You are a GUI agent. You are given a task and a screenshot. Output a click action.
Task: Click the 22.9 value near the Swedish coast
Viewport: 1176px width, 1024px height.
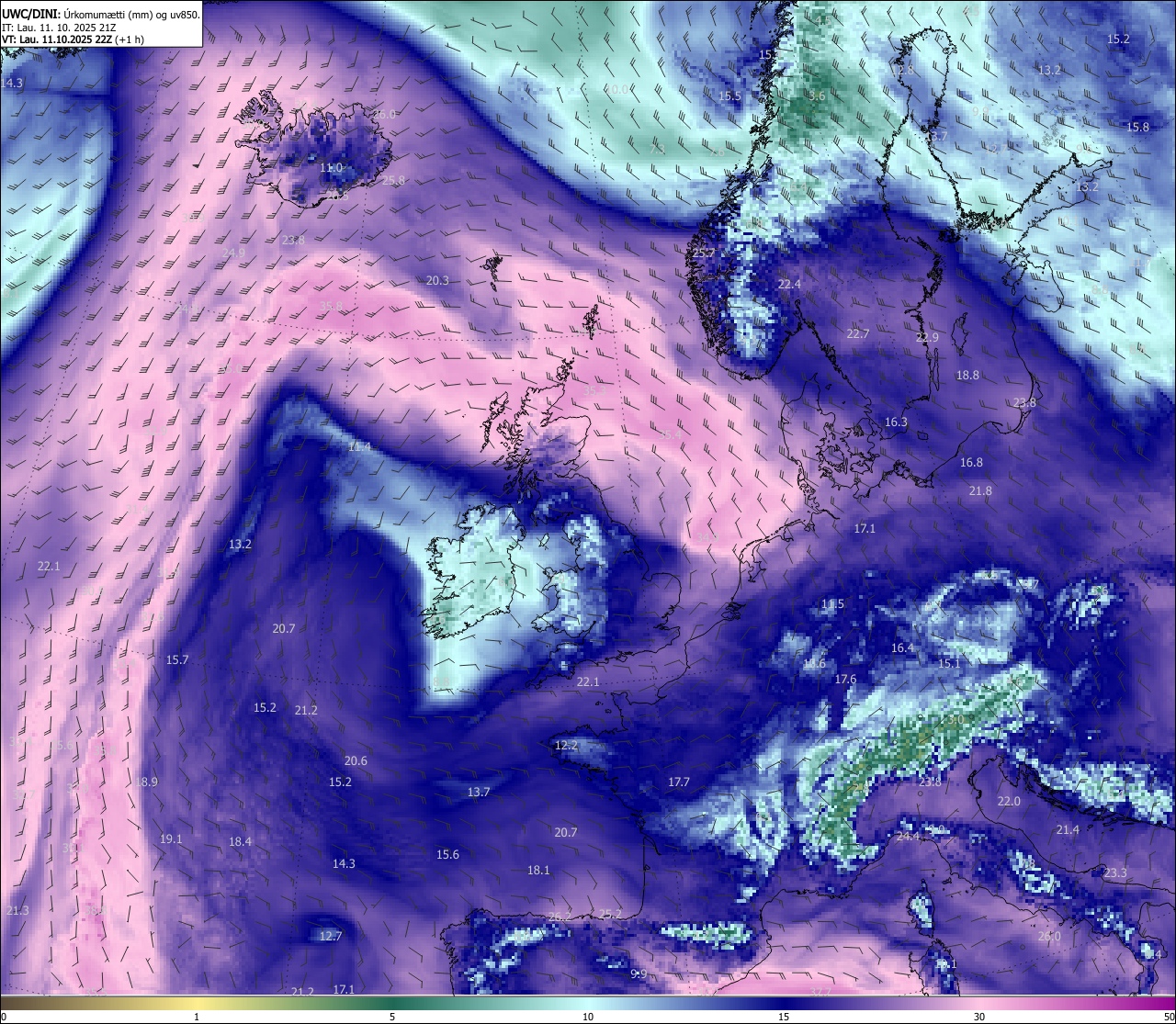[x=927, y=338]
